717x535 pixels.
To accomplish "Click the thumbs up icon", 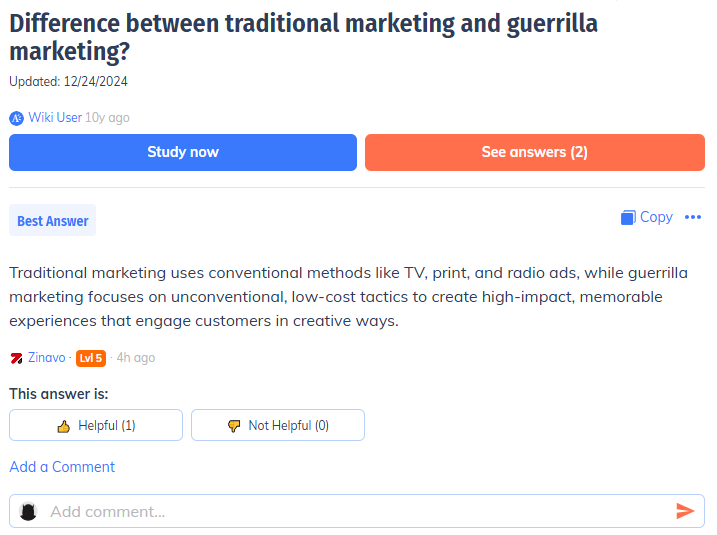I will pos(64,426).
